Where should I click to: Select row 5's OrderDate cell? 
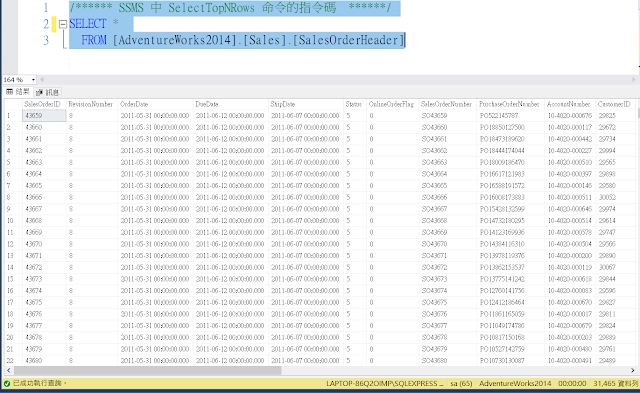[x=155, y=162]
